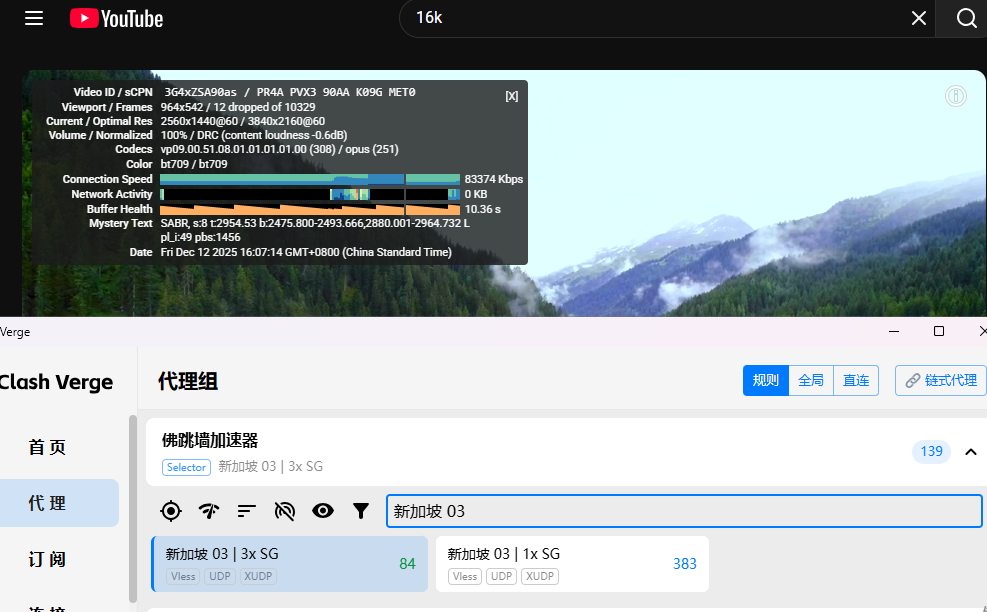Viewport: 987px width, 612px height.
Task: Collapse the 佛跳墙加速器 proxy group
Action: coord(971,452)
